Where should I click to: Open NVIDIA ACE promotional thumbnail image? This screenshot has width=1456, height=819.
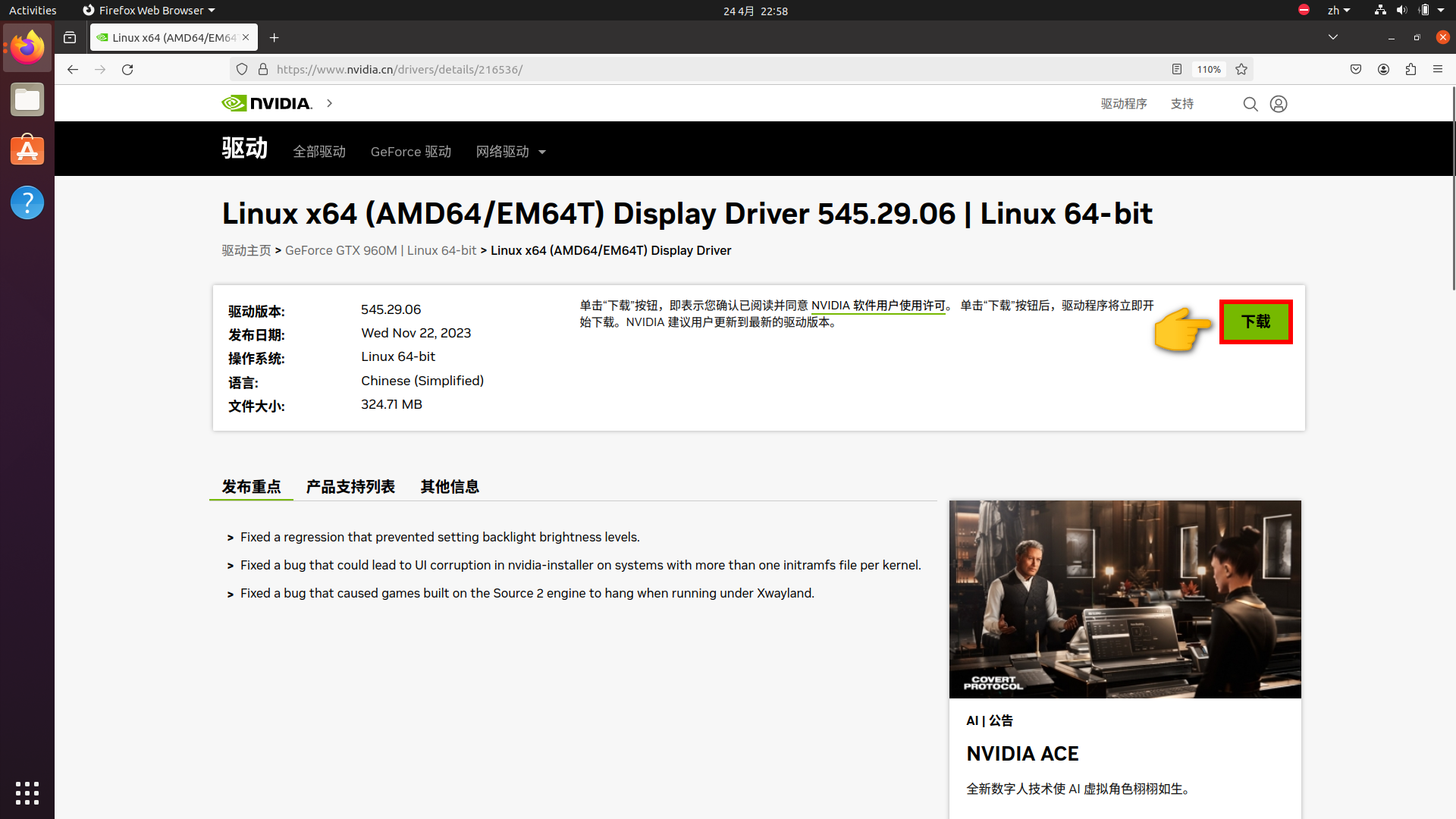(1125, 599)
